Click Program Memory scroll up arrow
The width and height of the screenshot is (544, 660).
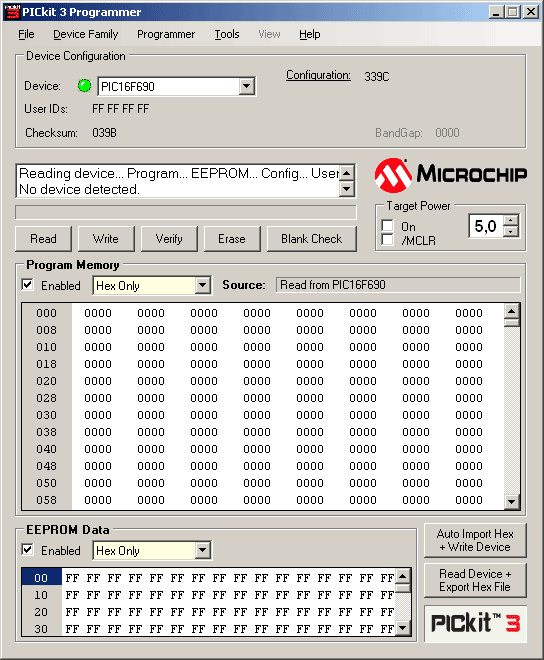(x=512, y=311)
